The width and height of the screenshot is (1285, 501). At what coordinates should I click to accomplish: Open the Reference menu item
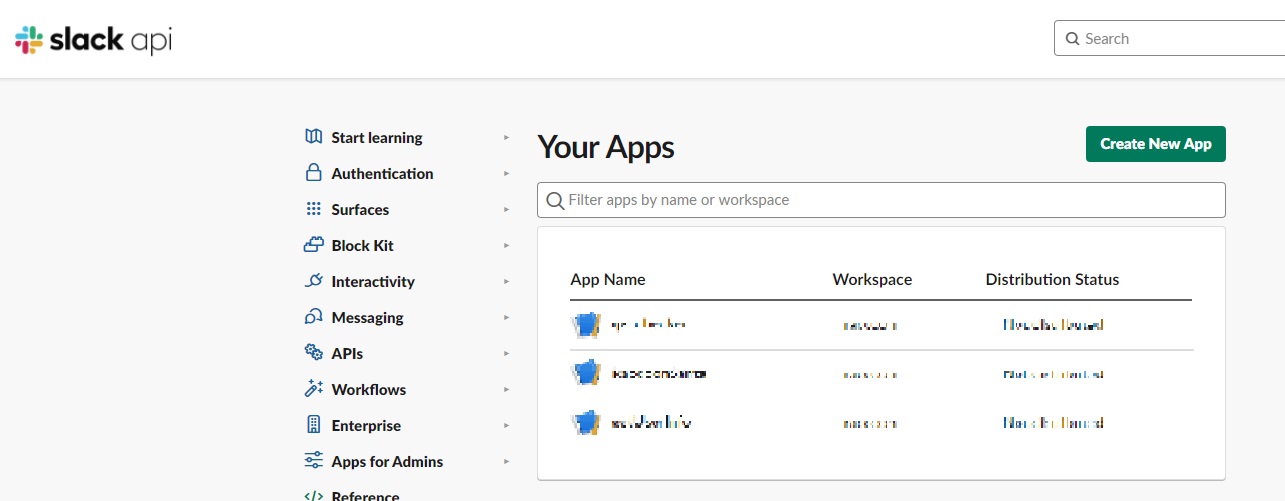pos(365,495)
